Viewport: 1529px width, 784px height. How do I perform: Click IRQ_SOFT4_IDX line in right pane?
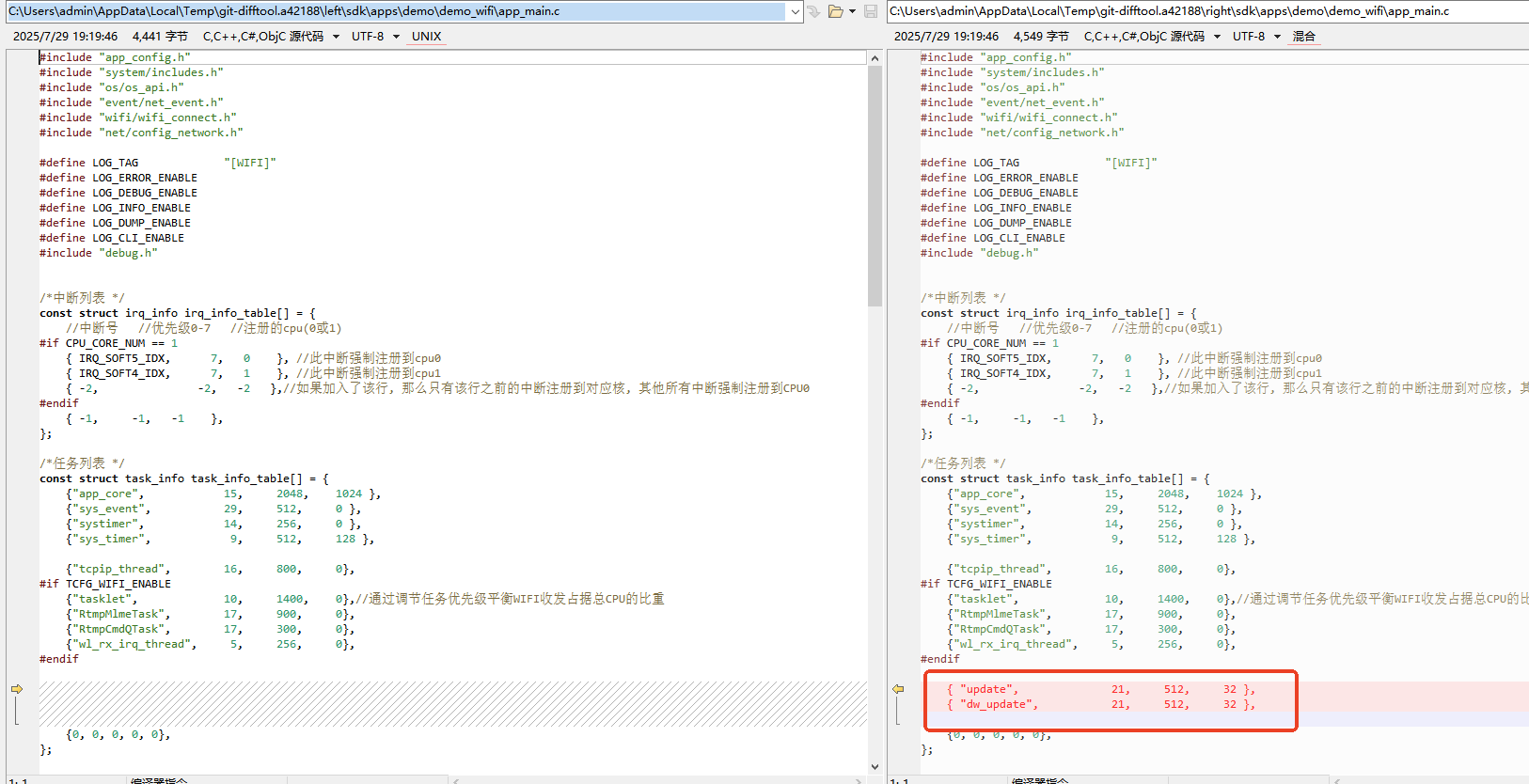click(x=1134, y=373)
